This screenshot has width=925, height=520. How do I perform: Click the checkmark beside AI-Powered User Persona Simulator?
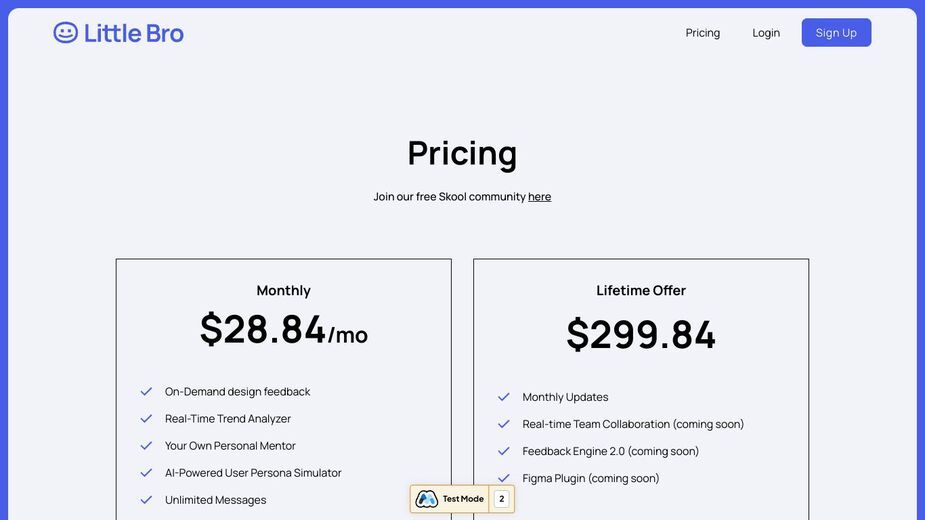pos(146,473)
